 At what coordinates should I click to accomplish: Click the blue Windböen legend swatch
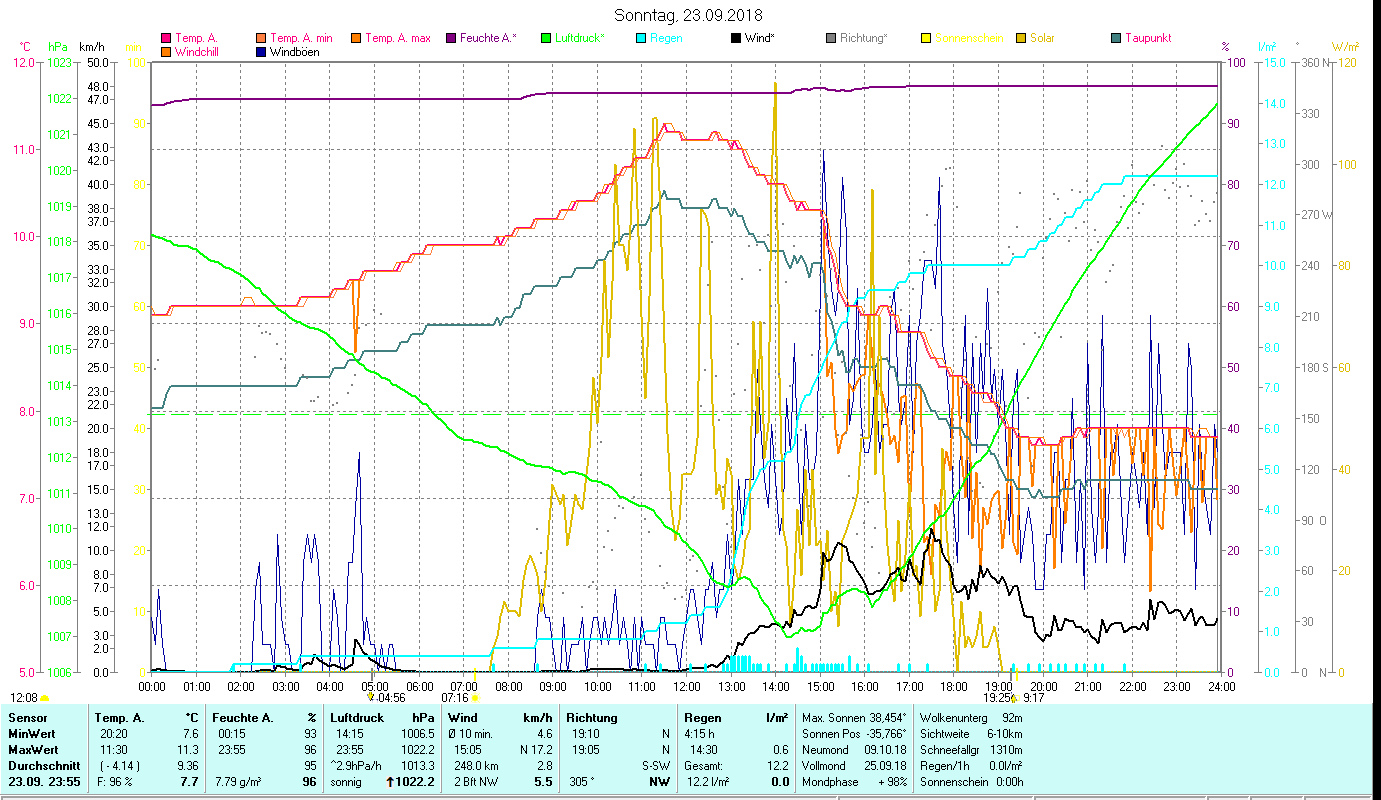click(262, 51)
